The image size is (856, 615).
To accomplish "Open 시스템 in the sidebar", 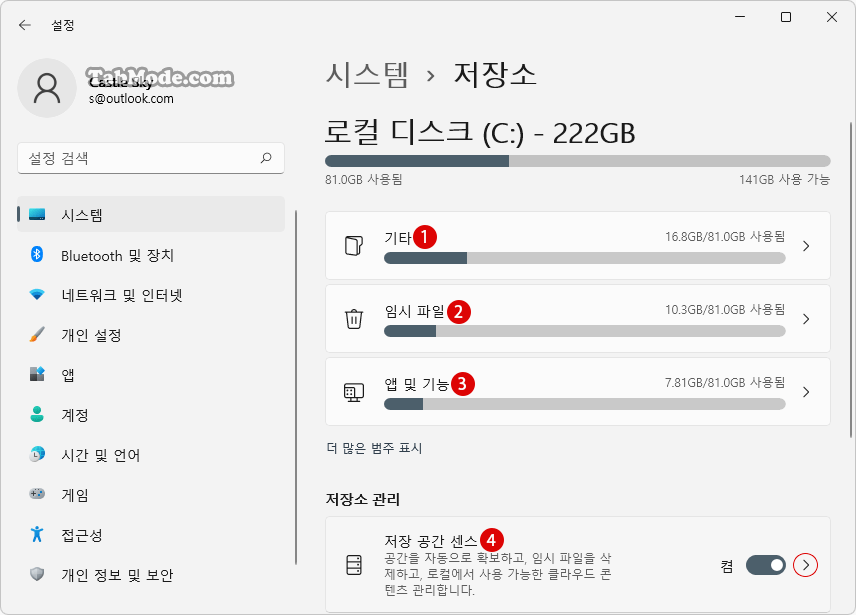I will coord(151,214).
